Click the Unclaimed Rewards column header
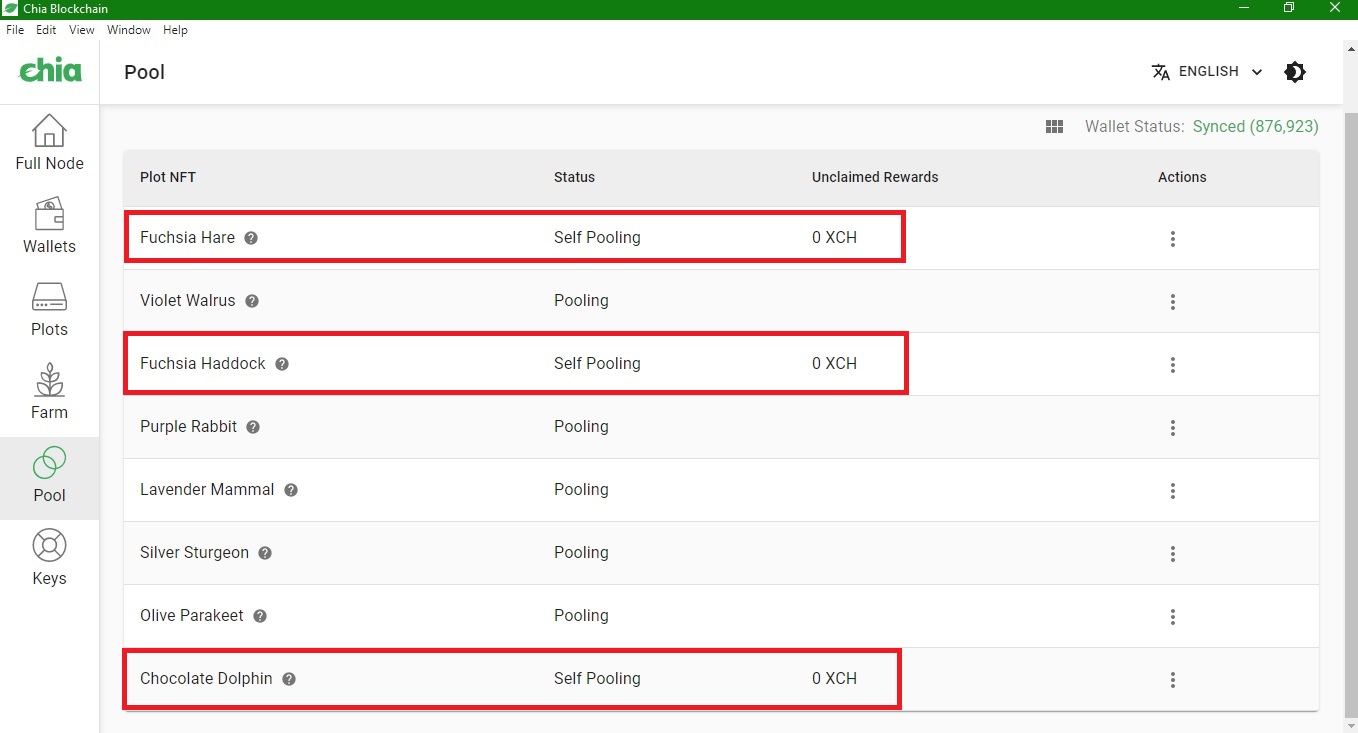The width and height of the screenshot is (1358, 733). 875,177
